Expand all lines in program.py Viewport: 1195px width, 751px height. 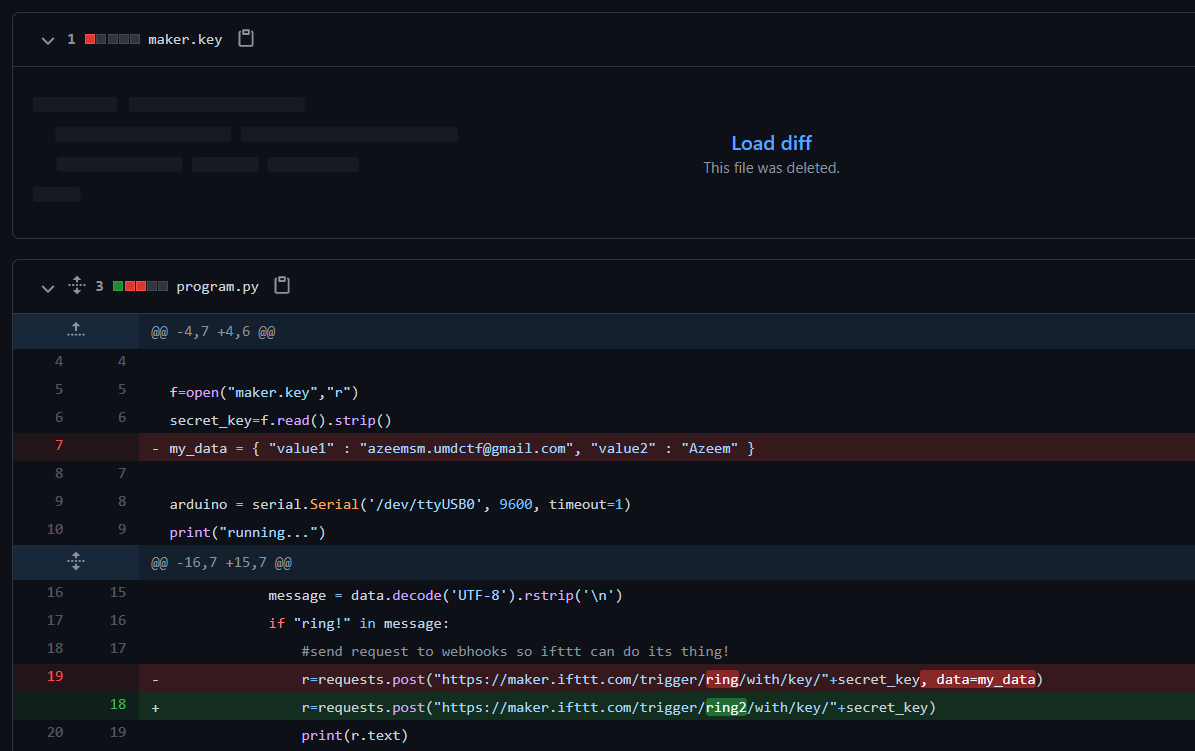[x=76, y=285]
